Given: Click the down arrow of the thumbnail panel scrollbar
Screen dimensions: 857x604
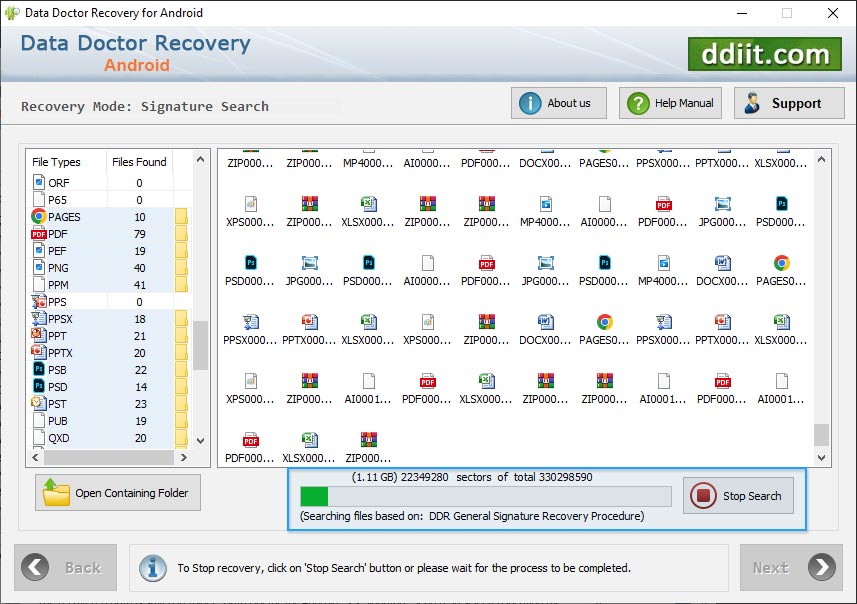Looking at the screenshot, I should (x=821, y=459).
